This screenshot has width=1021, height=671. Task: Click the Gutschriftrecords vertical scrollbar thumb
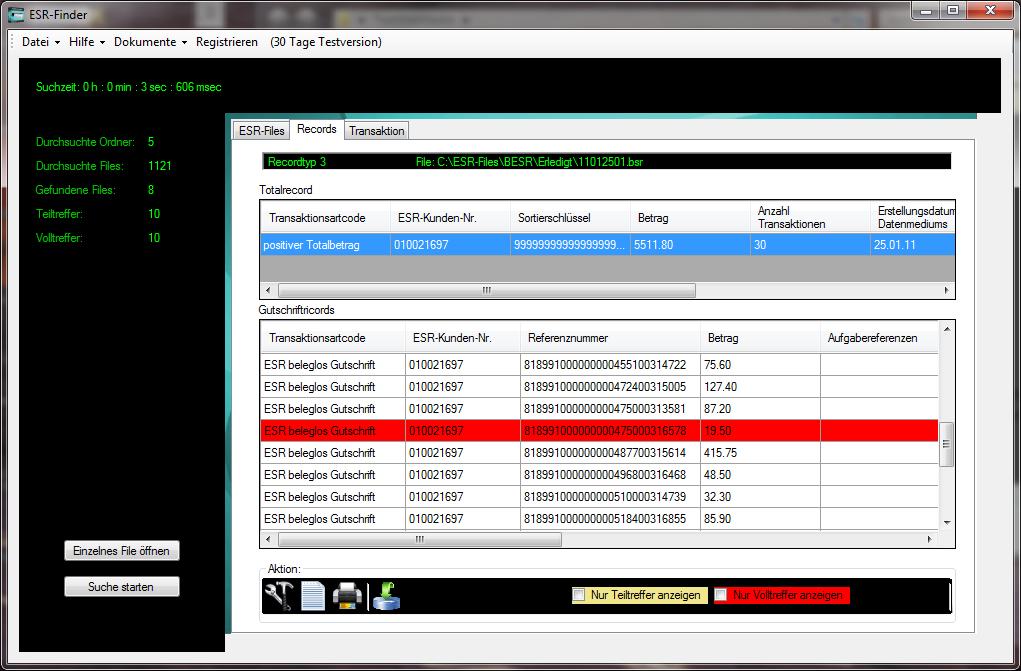[947, 444]
